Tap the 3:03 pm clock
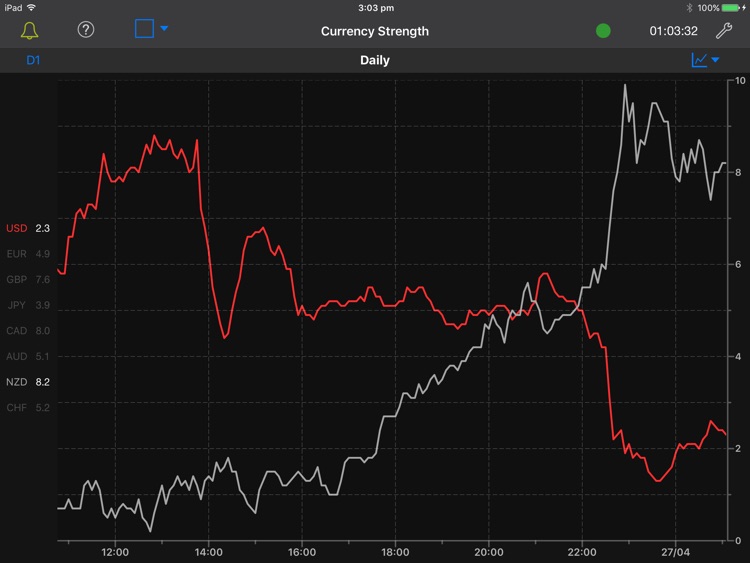The image size is (750, 563). tap(376, 8)
